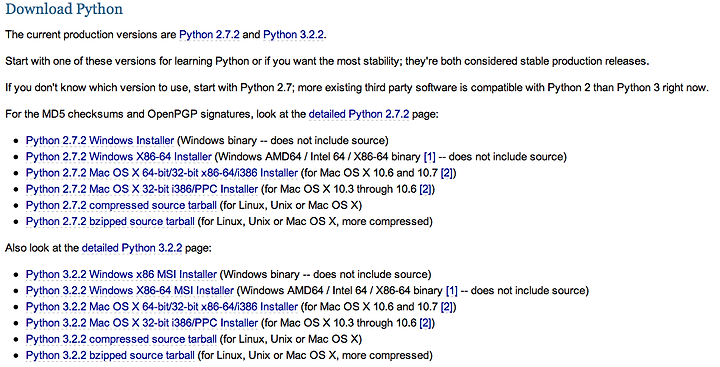Download Python 3.2.2 compressed source tarball

point(121,339)
